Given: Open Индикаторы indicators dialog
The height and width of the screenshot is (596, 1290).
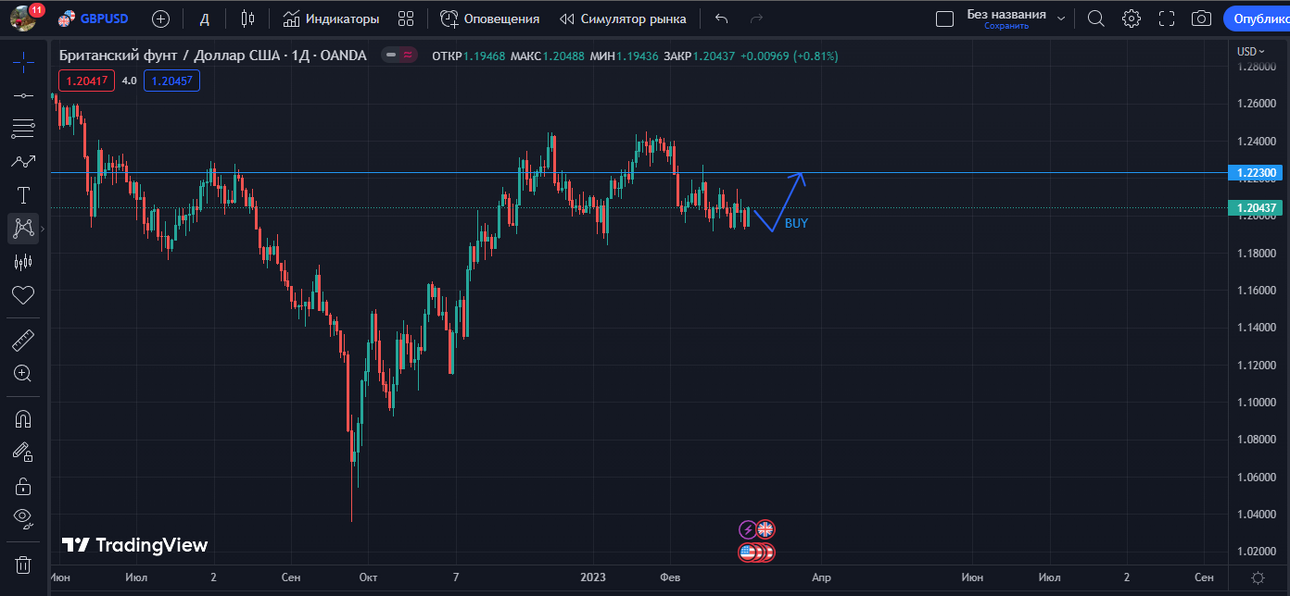Looking at the screenshot, I should [x=331, y=19].
